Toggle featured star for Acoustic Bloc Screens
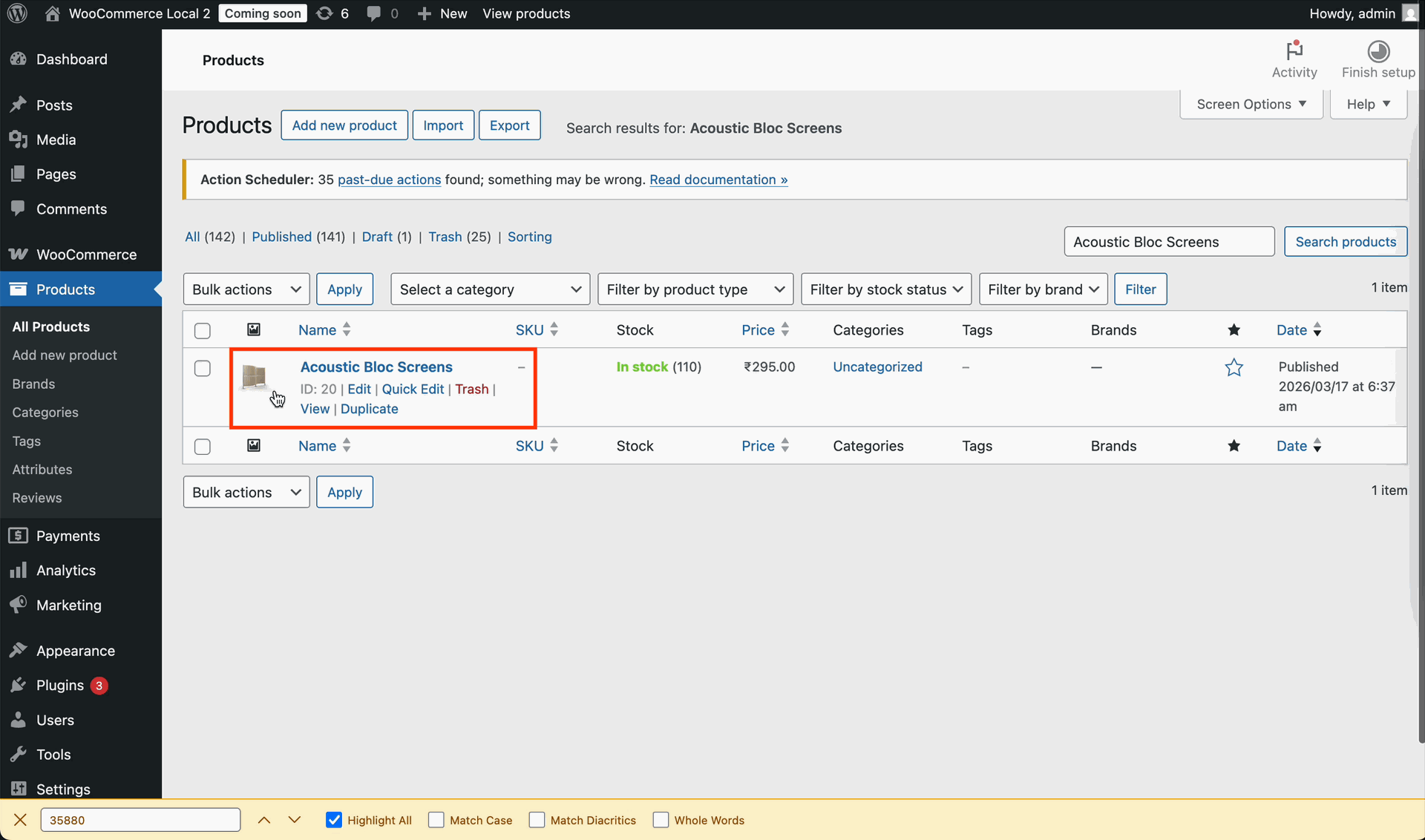Screen dimensions: 1425x840 (x=1234, y=367)
